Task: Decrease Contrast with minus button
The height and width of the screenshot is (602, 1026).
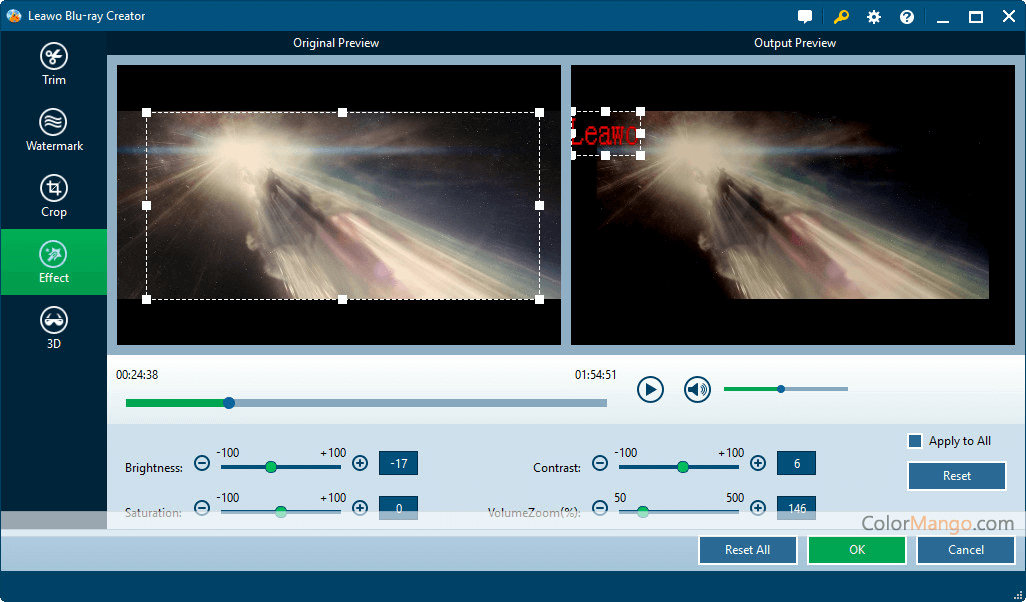Action: (x=600, y=463)
